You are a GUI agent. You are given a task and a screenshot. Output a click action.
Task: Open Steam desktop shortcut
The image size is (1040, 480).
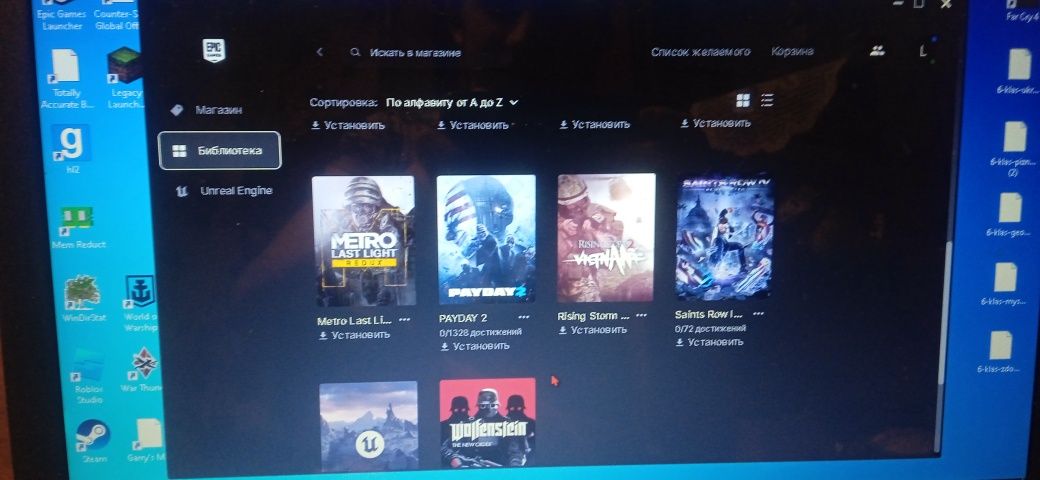pyautogui.click(x=93, y=440)
